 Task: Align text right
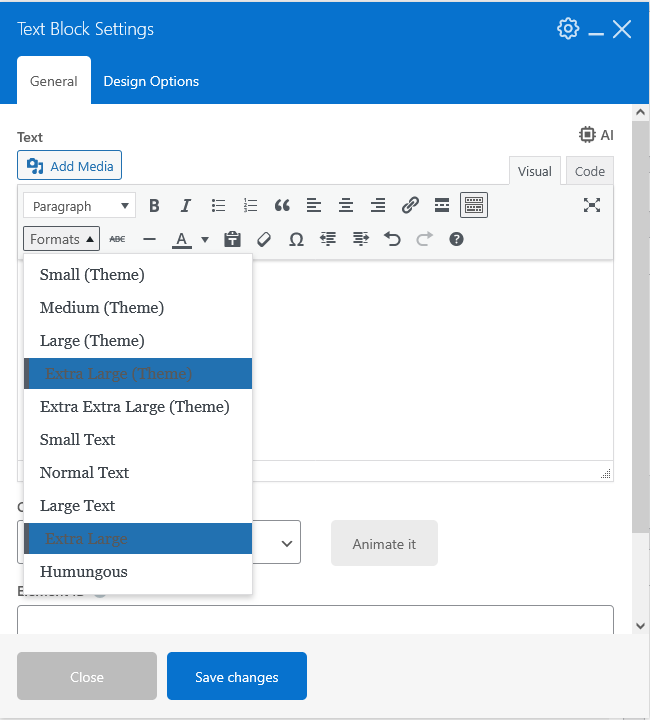tap(378, 205)
